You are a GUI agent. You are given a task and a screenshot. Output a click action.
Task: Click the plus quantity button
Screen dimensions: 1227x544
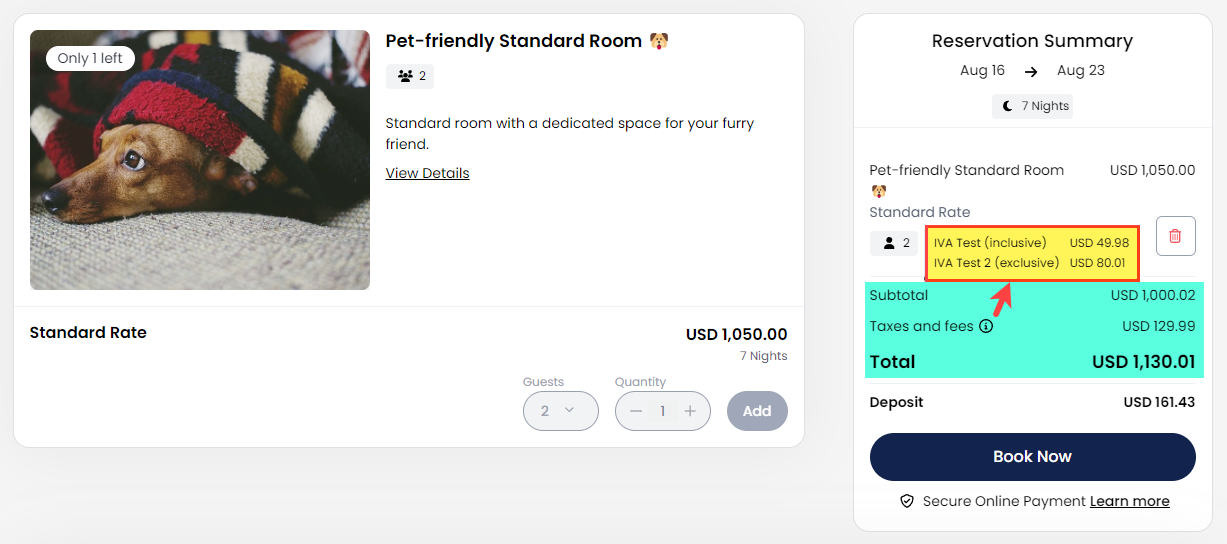(690, 411)
